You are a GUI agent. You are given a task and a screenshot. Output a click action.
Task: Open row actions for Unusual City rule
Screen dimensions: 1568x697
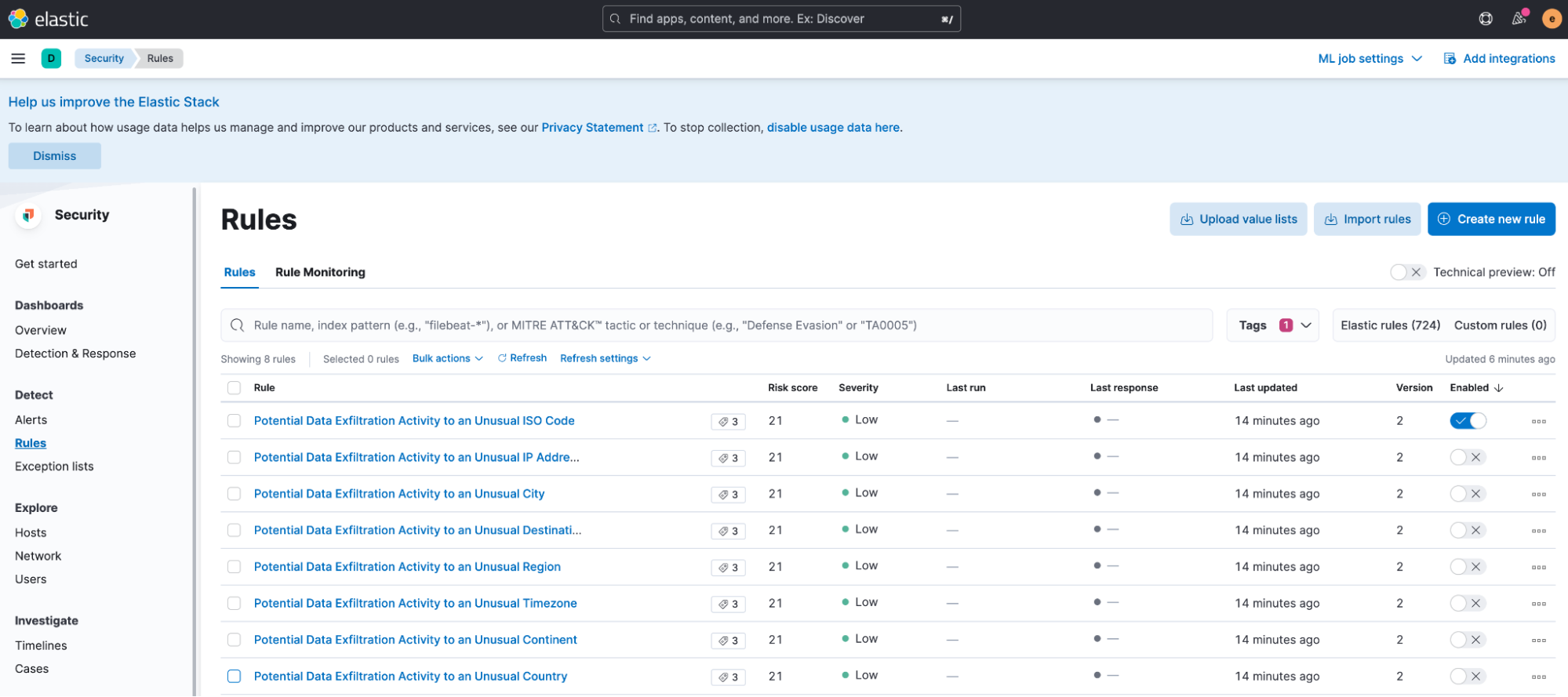coord(1538,494)
